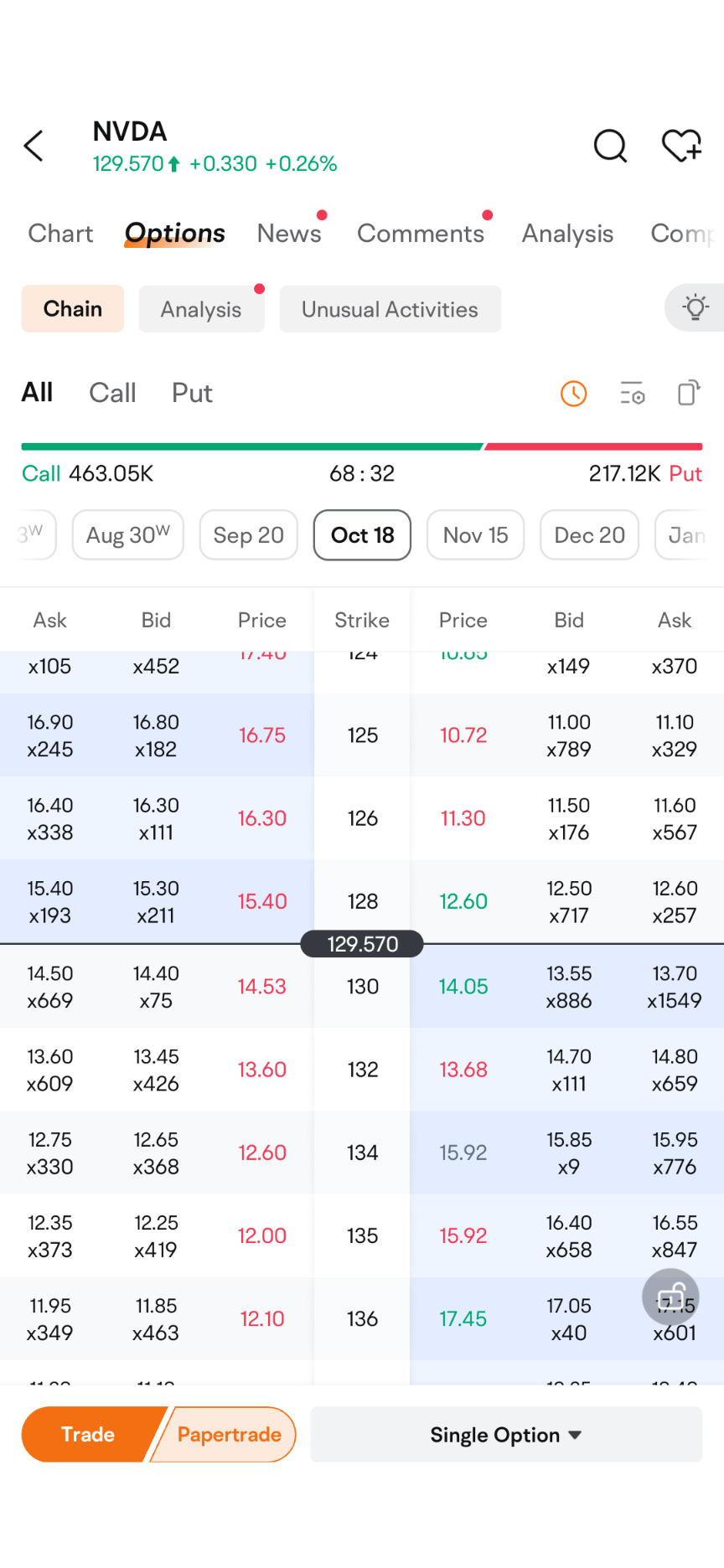This screenshot has width=724, height=1568.
Task: Open the Comments tab
Action: coord(421,234)
